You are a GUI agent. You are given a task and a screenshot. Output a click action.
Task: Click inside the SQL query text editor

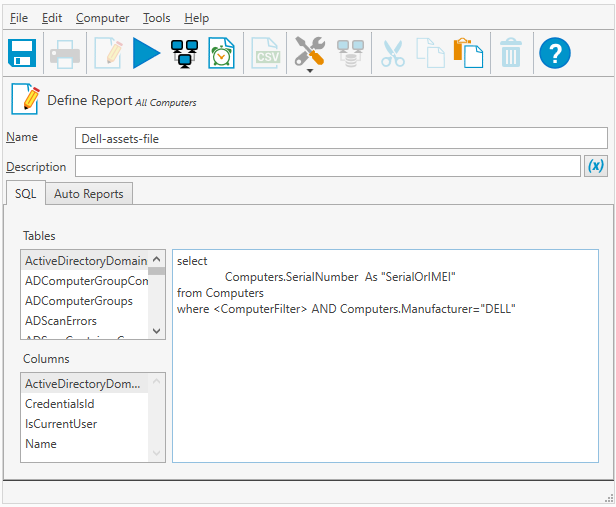[x=385, y=356]
